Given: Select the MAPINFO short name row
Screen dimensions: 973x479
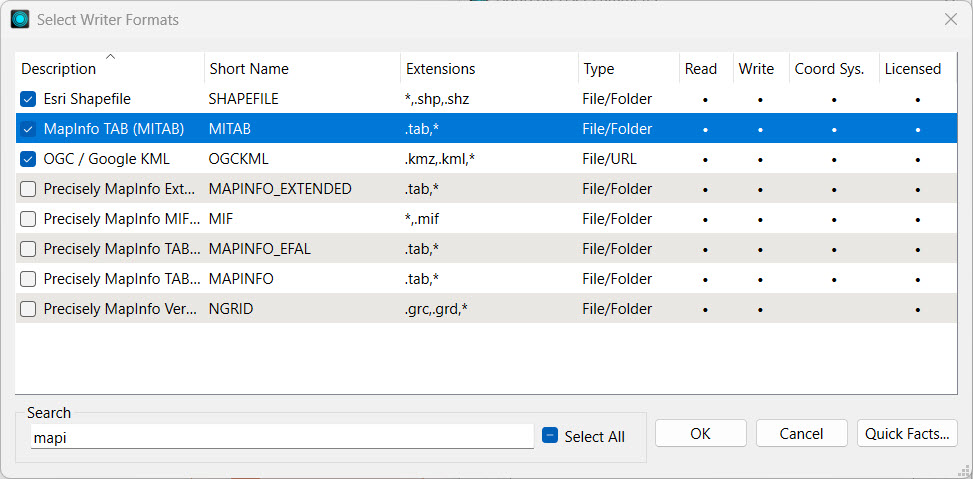Looking at the screenshot, I should point(241,279).
